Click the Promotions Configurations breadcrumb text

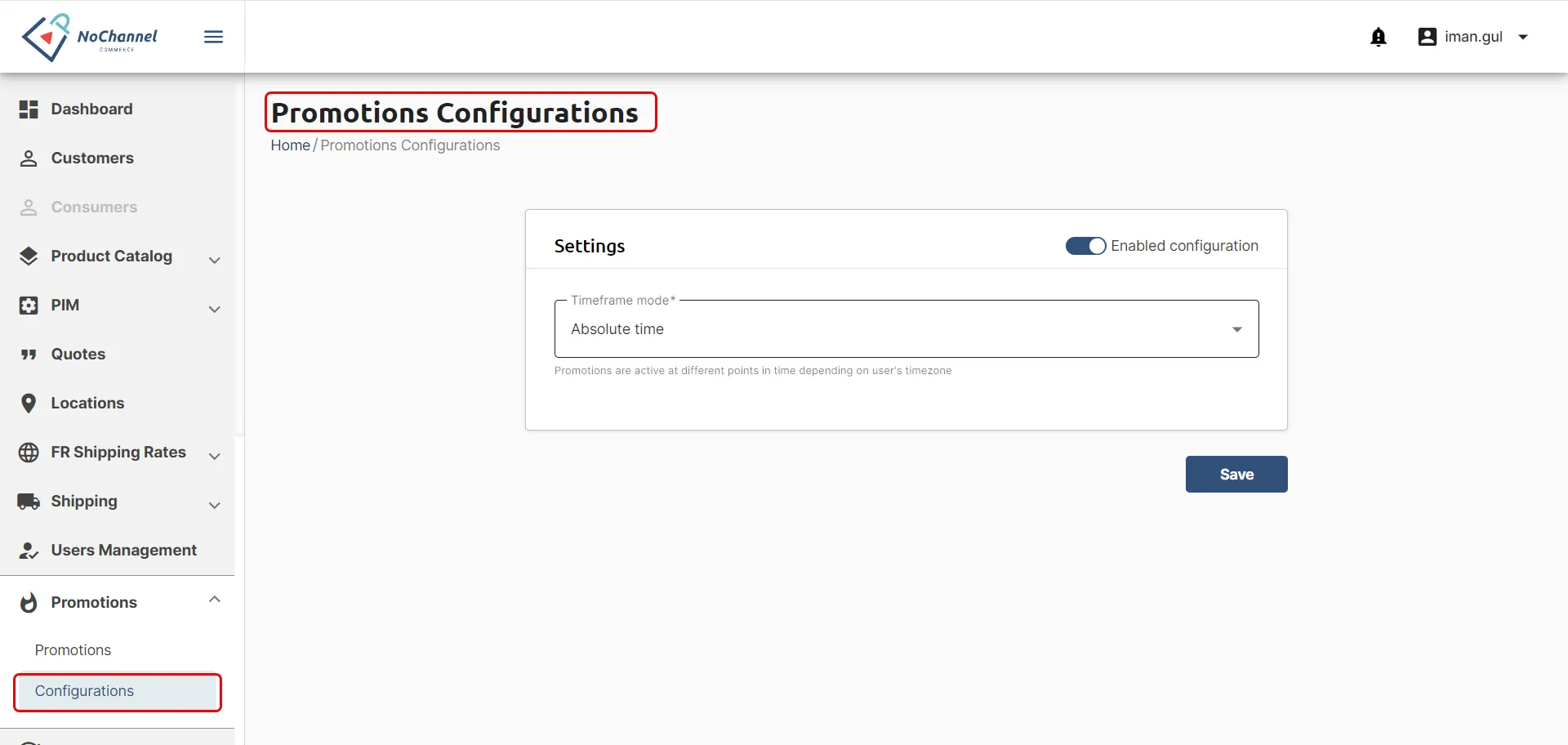[x=410, y=145]
